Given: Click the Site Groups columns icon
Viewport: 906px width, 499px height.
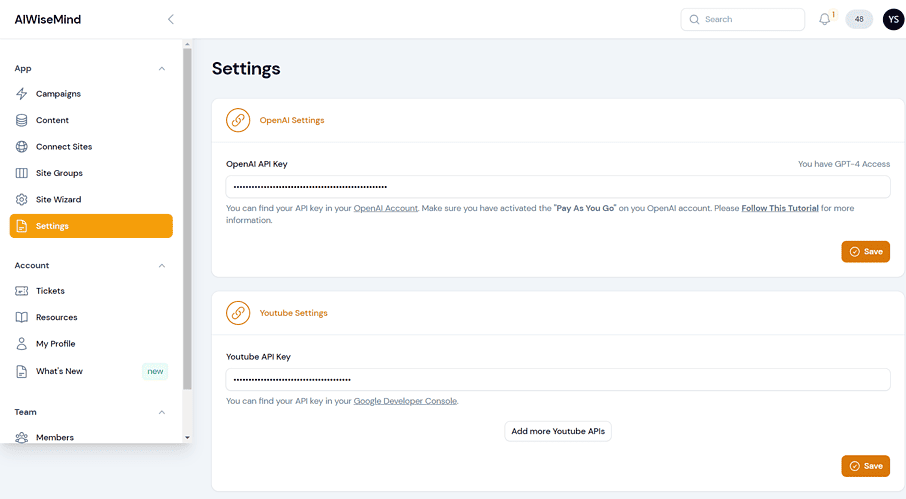Looking at the screenshot, I should 21,173.
